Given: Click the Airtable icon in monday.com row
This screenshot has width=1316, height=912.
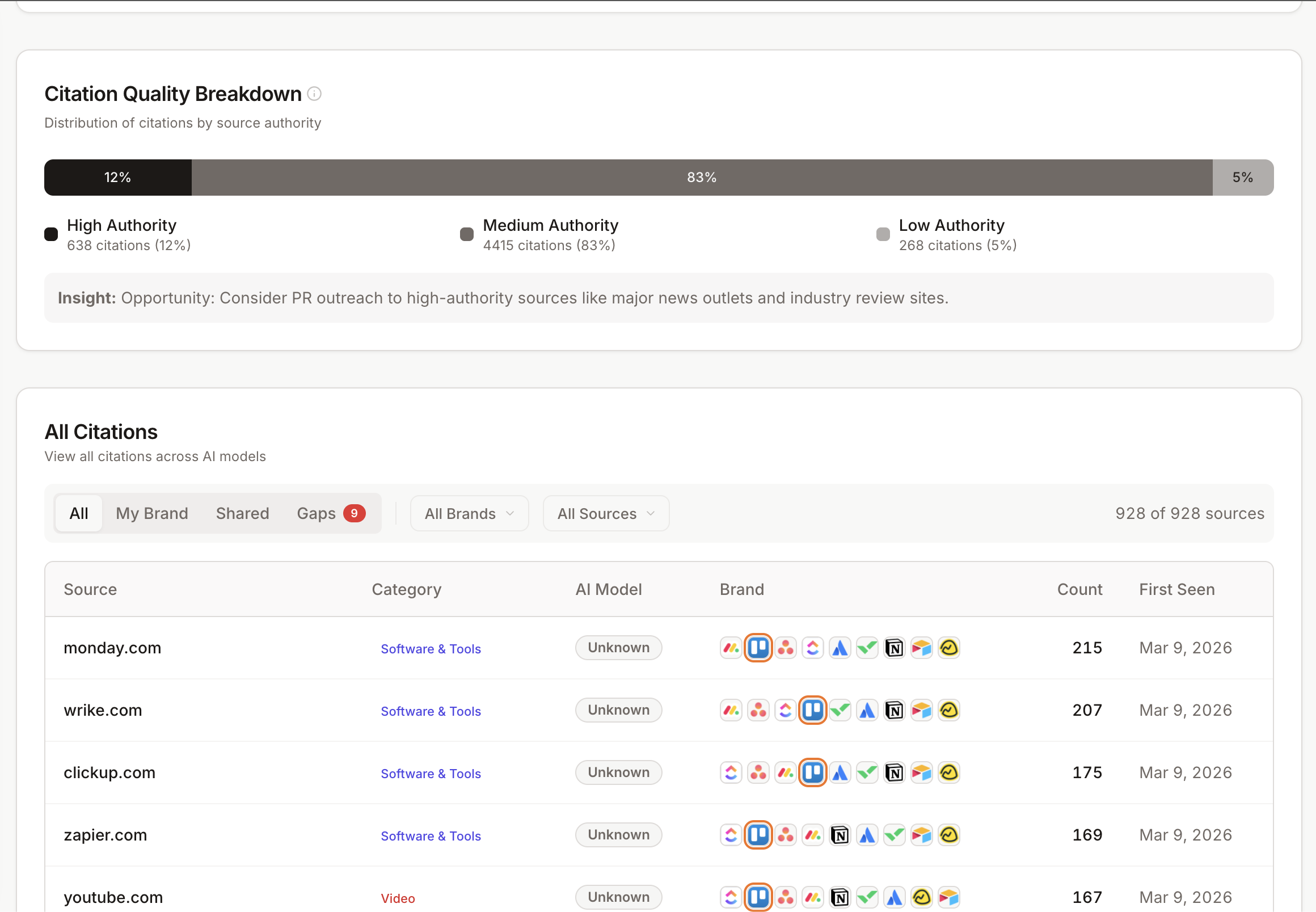Looking at the screenshot, I should (921, 648).
